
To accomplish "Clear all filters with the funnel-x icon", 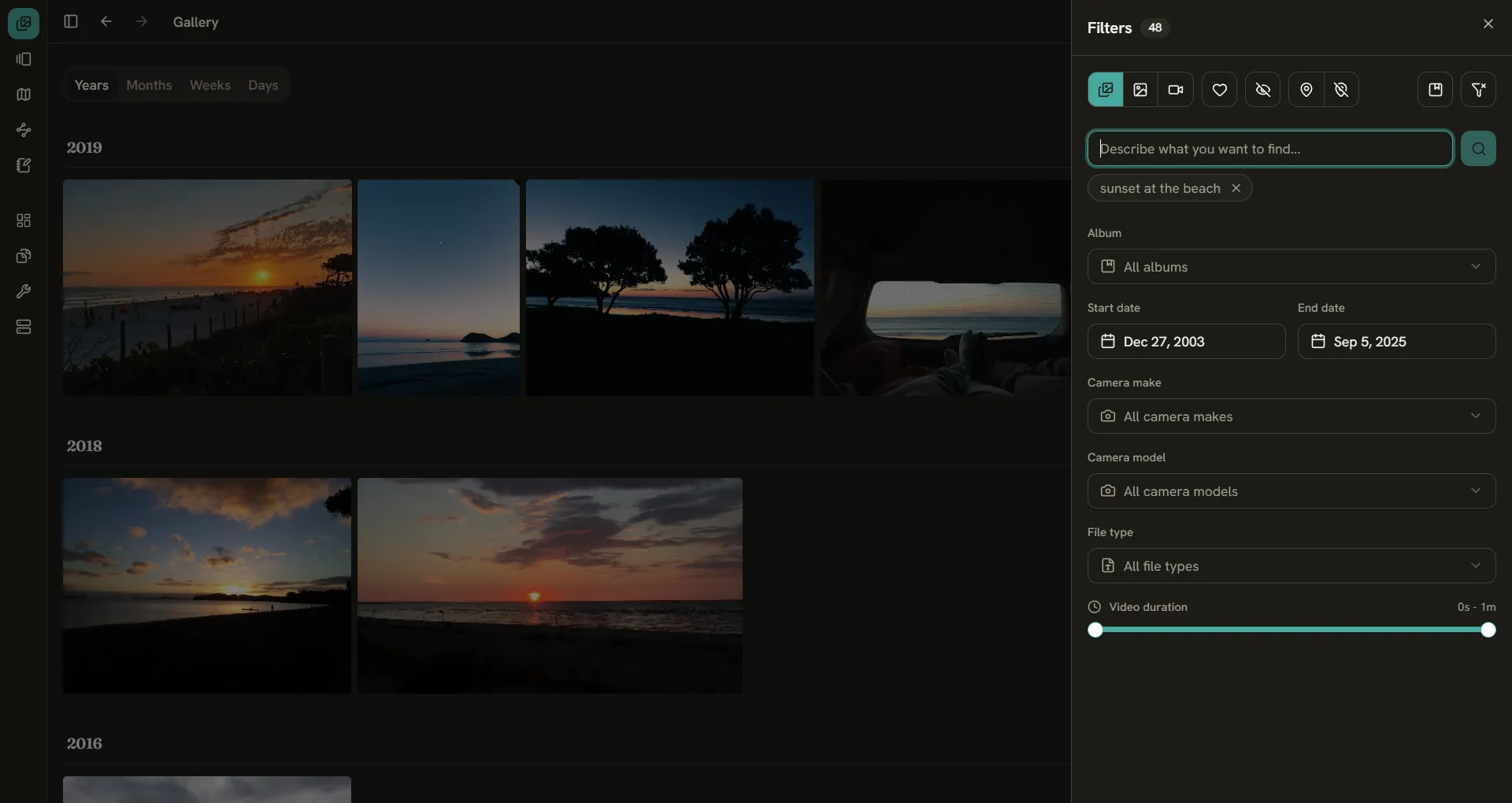I will pyautogui.click(x=1478, y=90).
